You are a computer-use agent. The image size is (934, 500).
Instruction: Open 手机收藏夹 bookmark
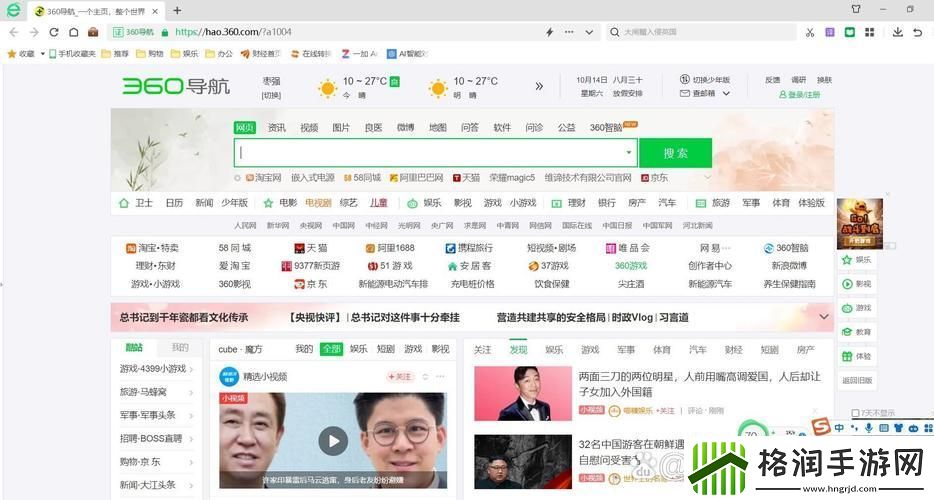pyautogui.click(x=72, y=54)
